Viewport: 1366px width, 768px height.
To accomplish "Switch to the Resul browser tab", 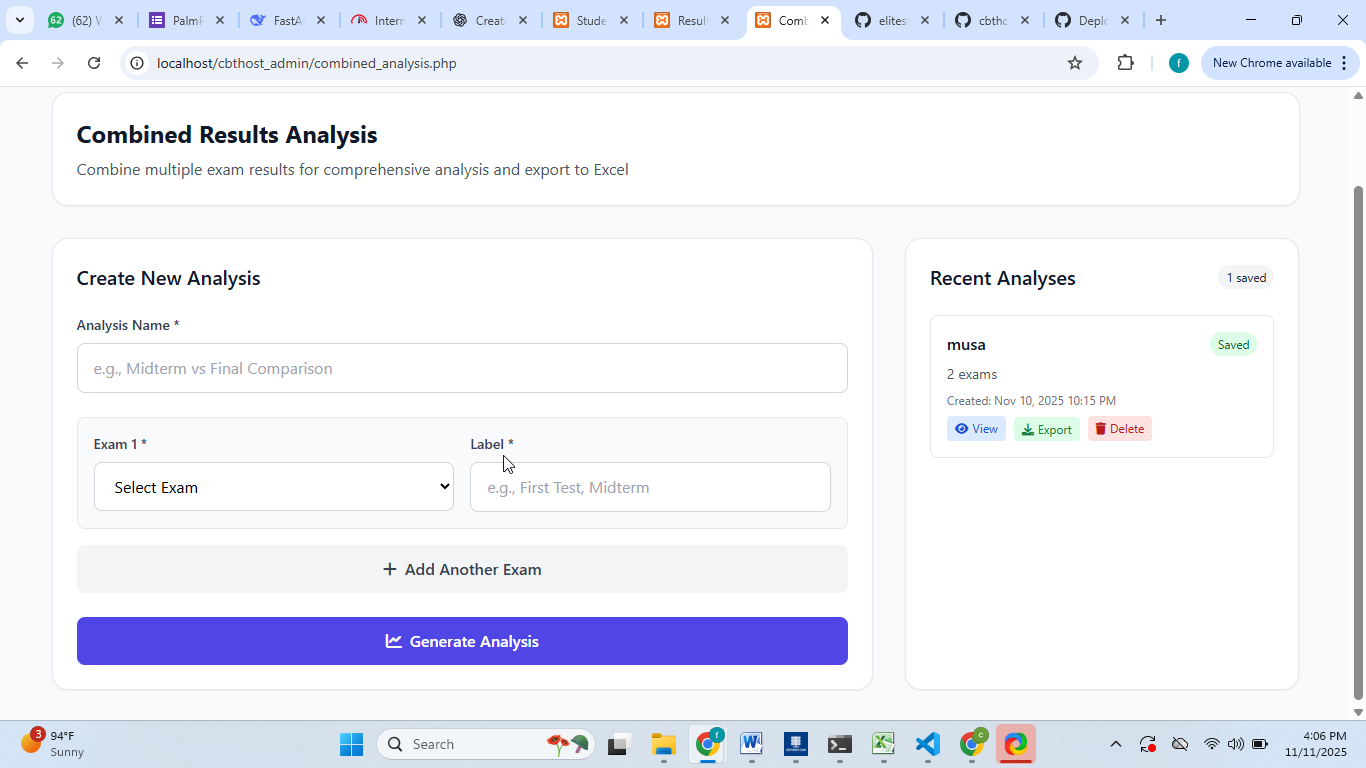I will (x=693, y=20).
